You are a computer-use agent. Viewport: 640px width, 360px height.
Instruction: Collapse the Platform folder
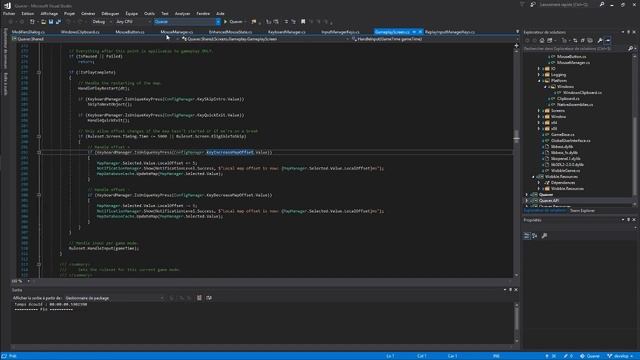point(539,80)
